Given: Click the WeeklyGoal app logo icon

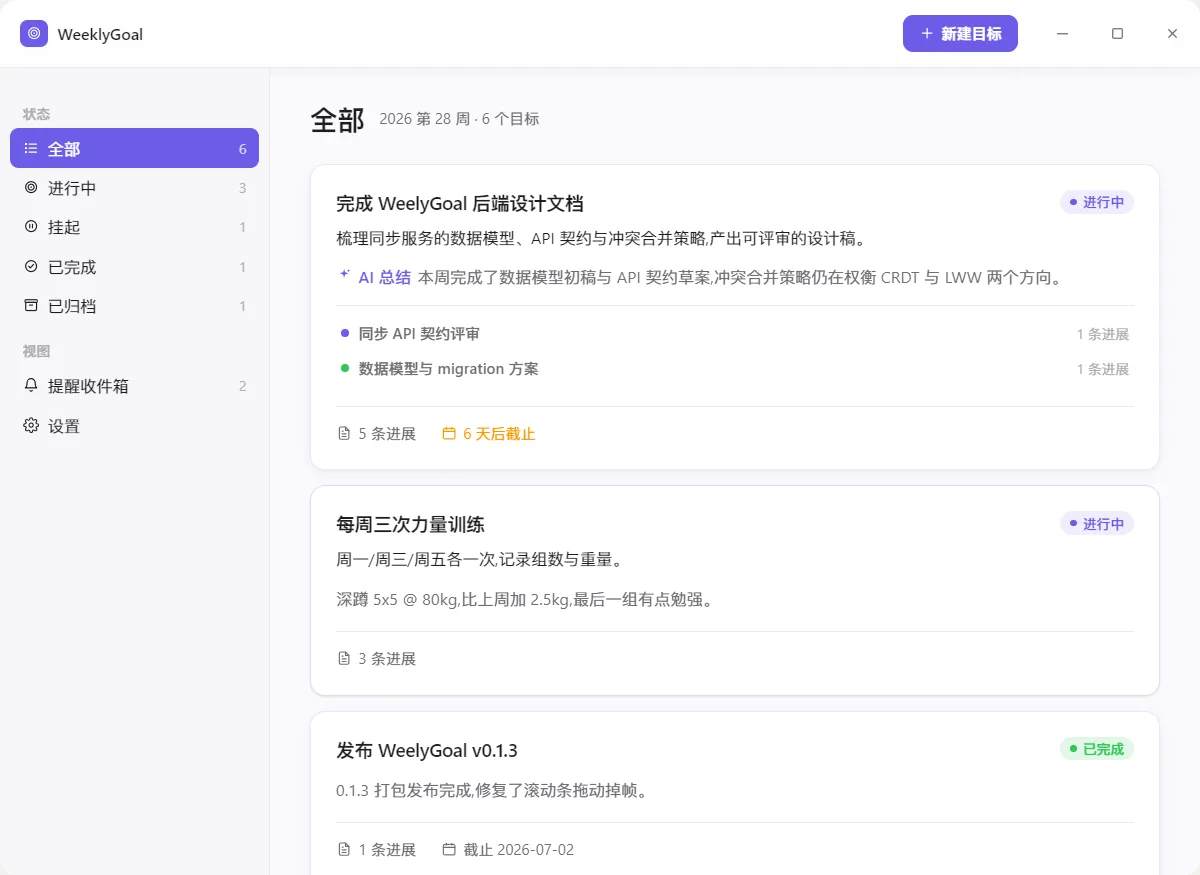Looking at the screenshot, I should click(34, 33).
